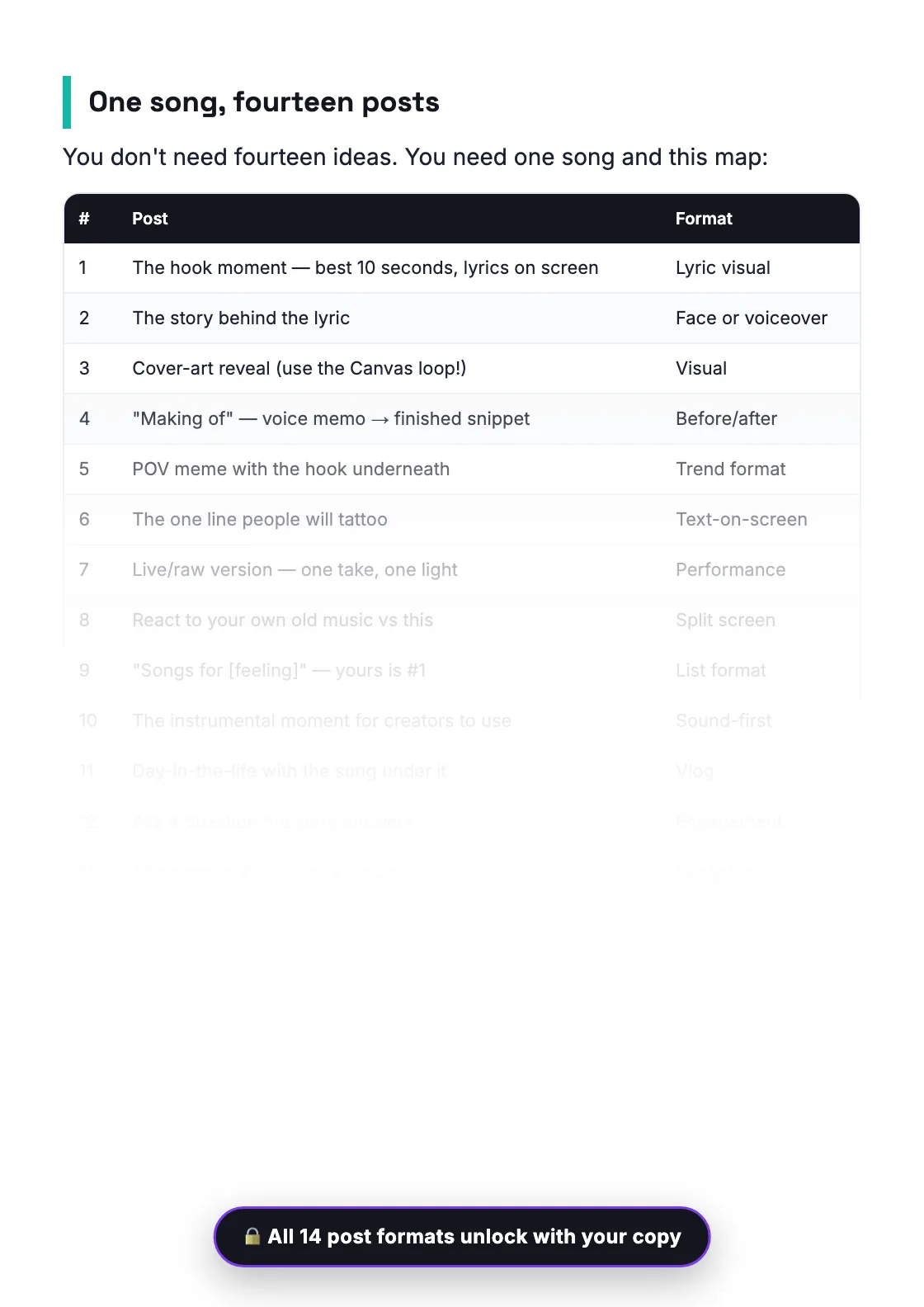The image size is (924, 1307).
Task: Click "One song, fourteen posts" heading
Action: pos(264,102)
